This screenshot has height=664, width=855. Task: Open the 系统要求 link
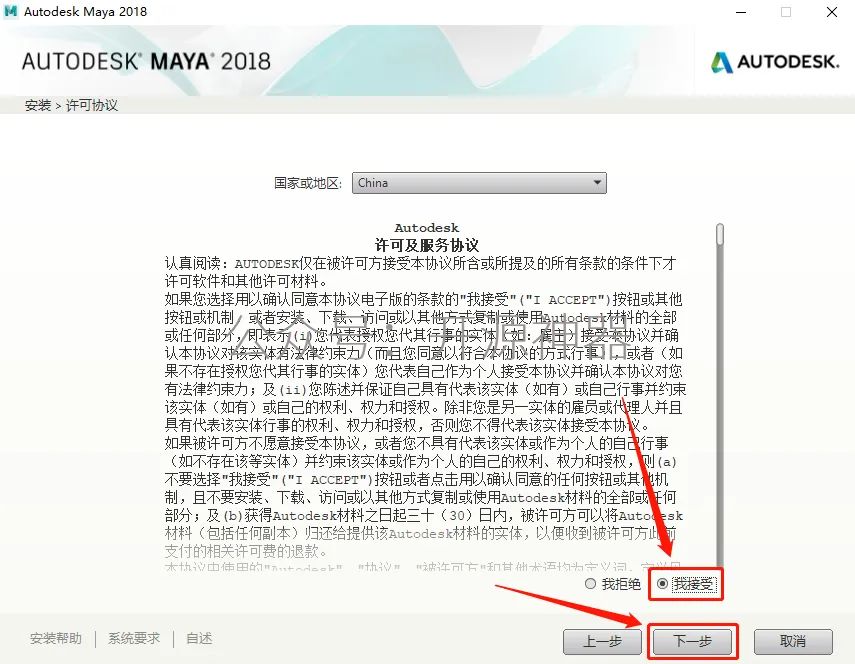tap(134, 638)
